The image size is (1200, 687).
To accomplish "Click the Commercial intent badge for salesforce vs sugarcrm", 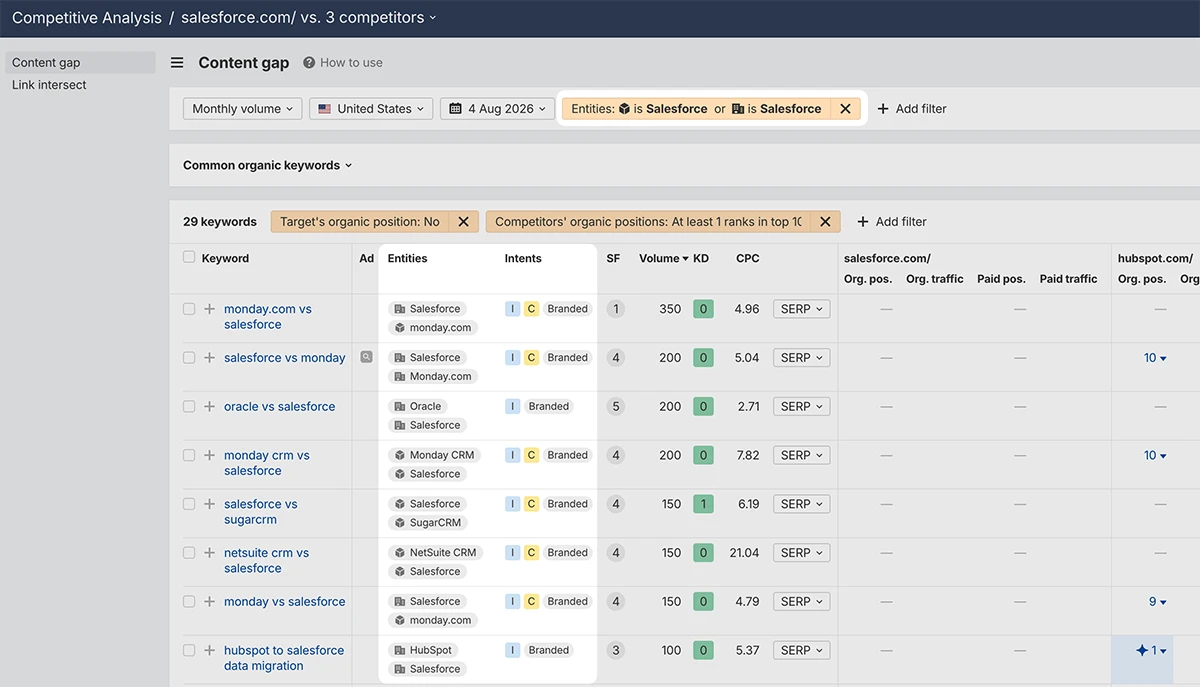I will (x=531, y=504).
